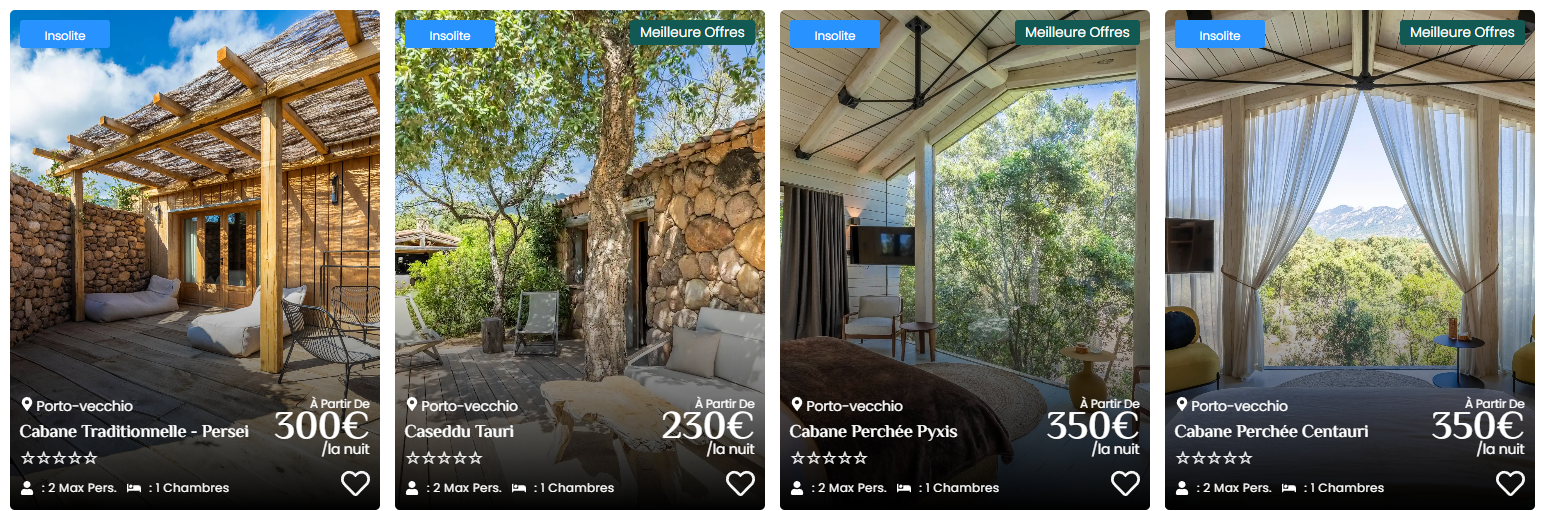
Task: Select Insolite badge on Caseddu Tauri card
Action: click(450, 35)
